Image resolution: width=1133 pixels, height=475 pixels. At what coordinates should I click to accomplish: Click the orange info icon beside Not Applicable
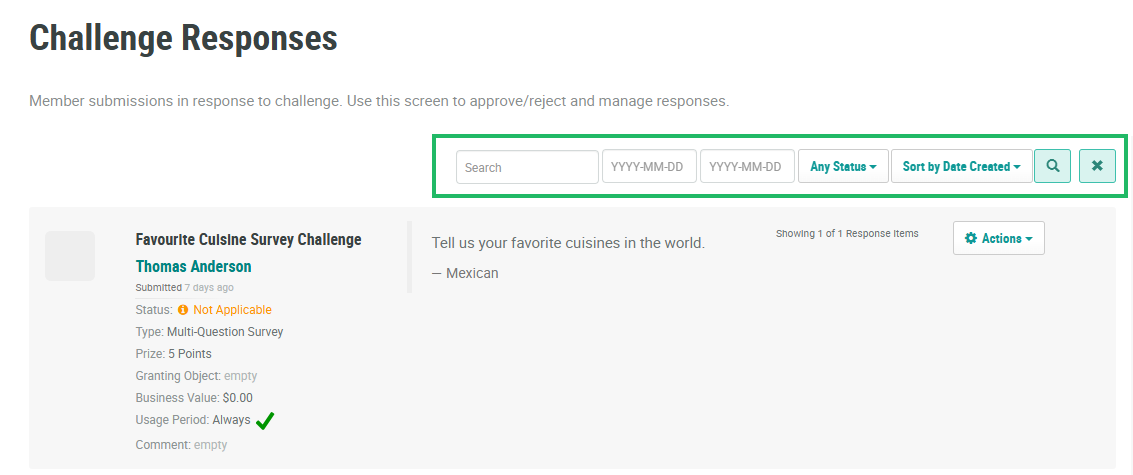coord(183,310)
